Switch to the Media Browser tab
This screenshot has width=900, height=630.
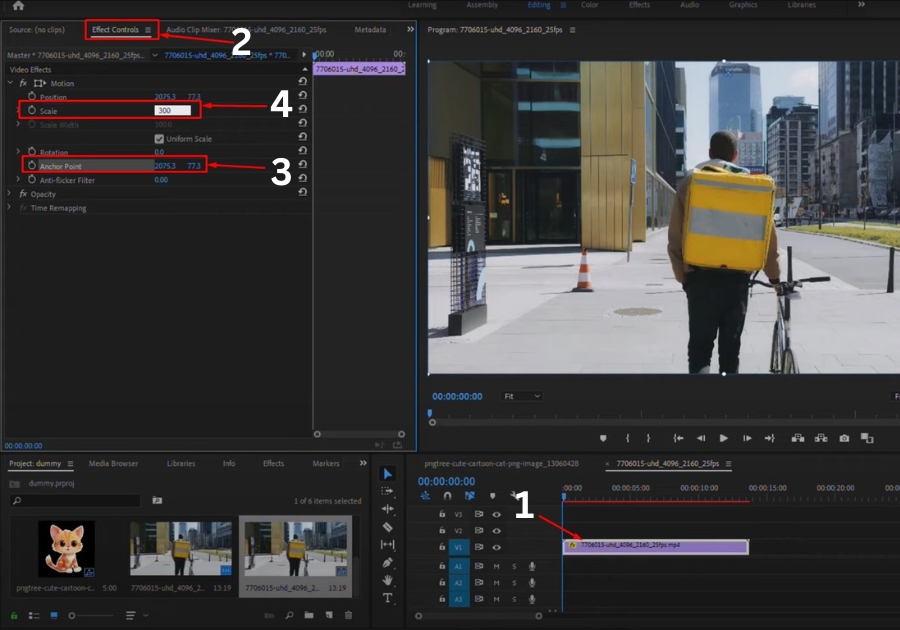(113, 464)
